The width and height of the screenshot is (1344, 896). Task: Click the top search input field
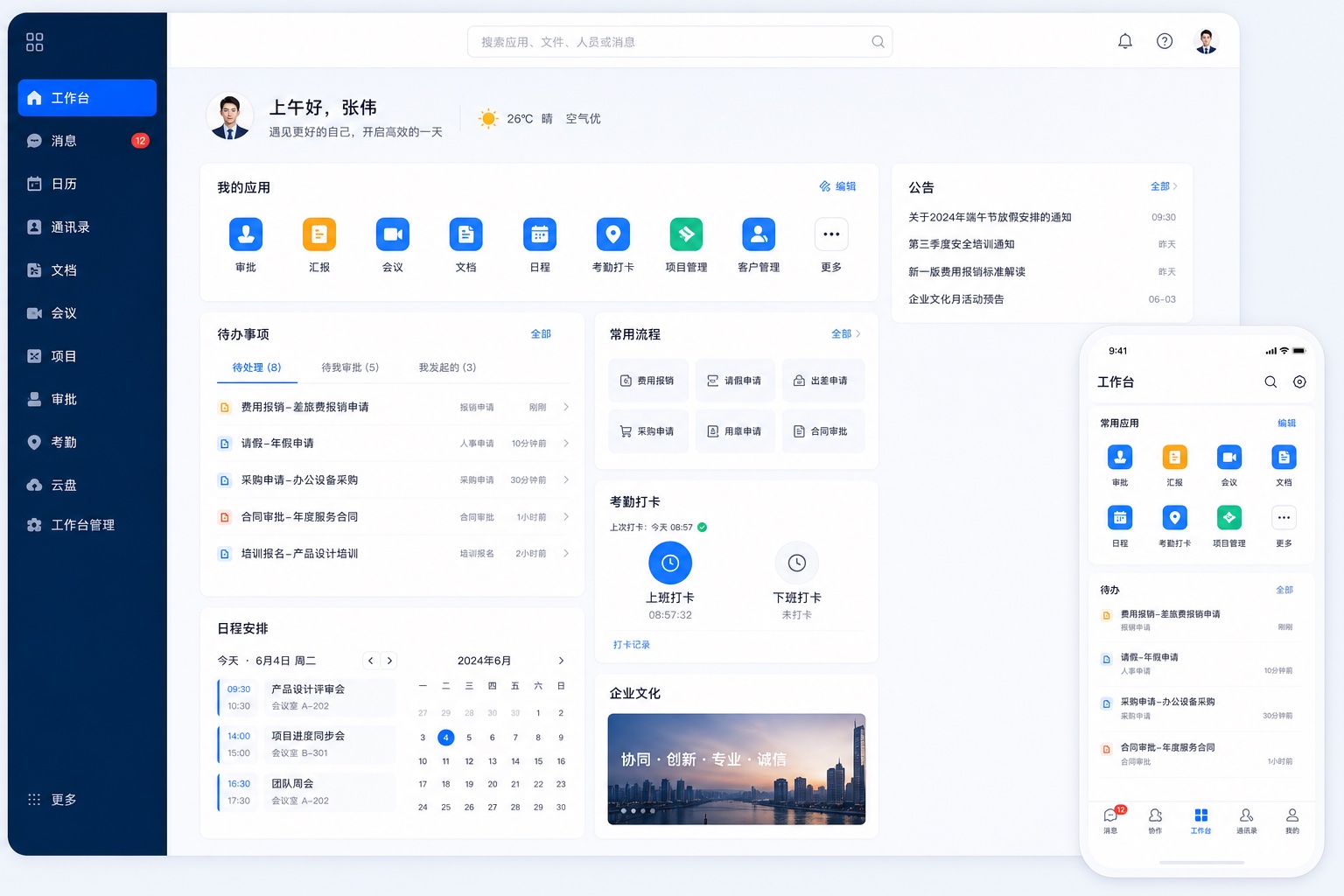pos(680,42)
